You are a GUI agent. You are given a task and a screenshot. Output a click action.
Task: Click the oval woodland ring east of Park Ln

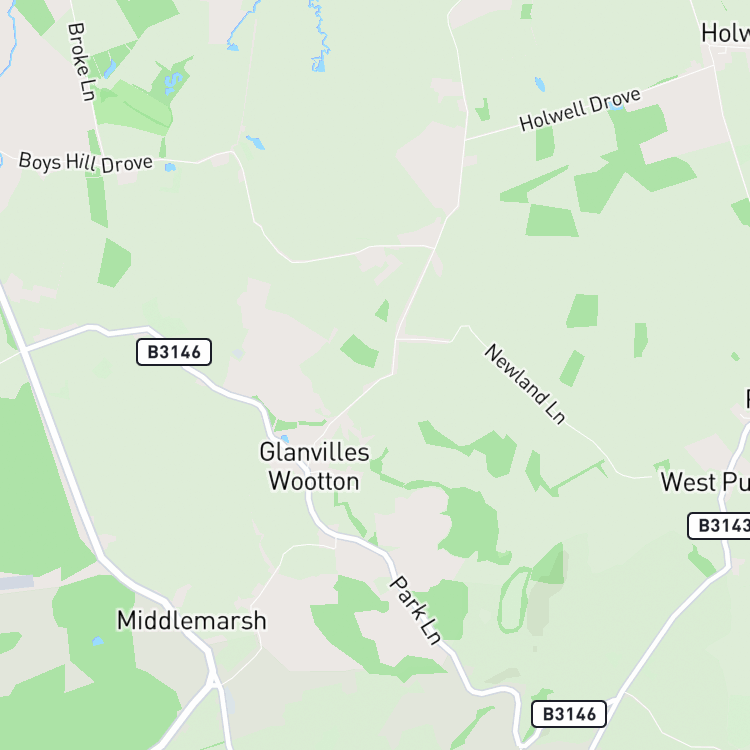[514, 599]
